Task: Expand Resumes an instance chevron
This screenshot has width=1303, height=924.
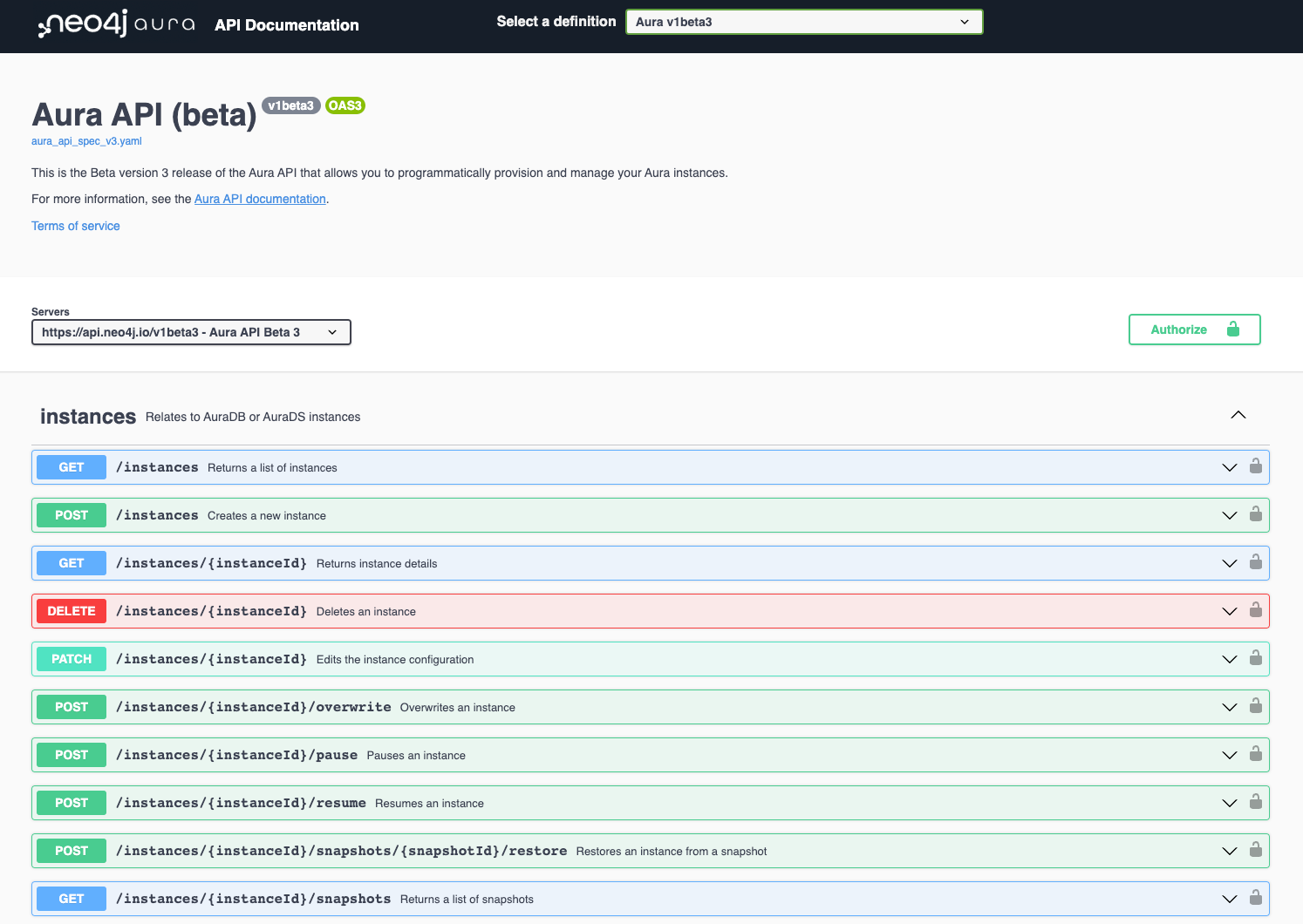Action: (x=1230, y=804)
